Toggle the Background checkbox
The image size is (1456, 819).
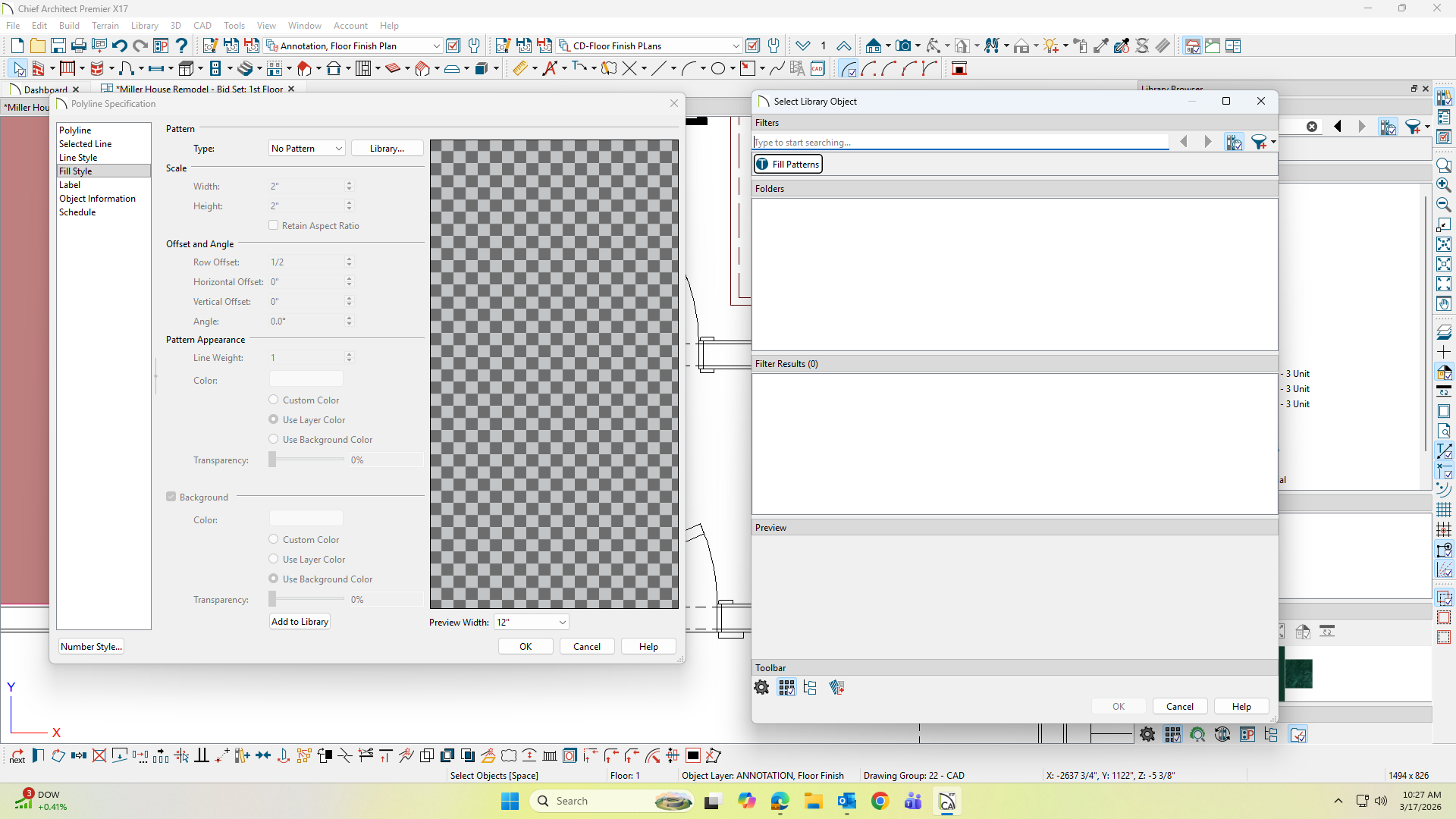pos(171,497)
